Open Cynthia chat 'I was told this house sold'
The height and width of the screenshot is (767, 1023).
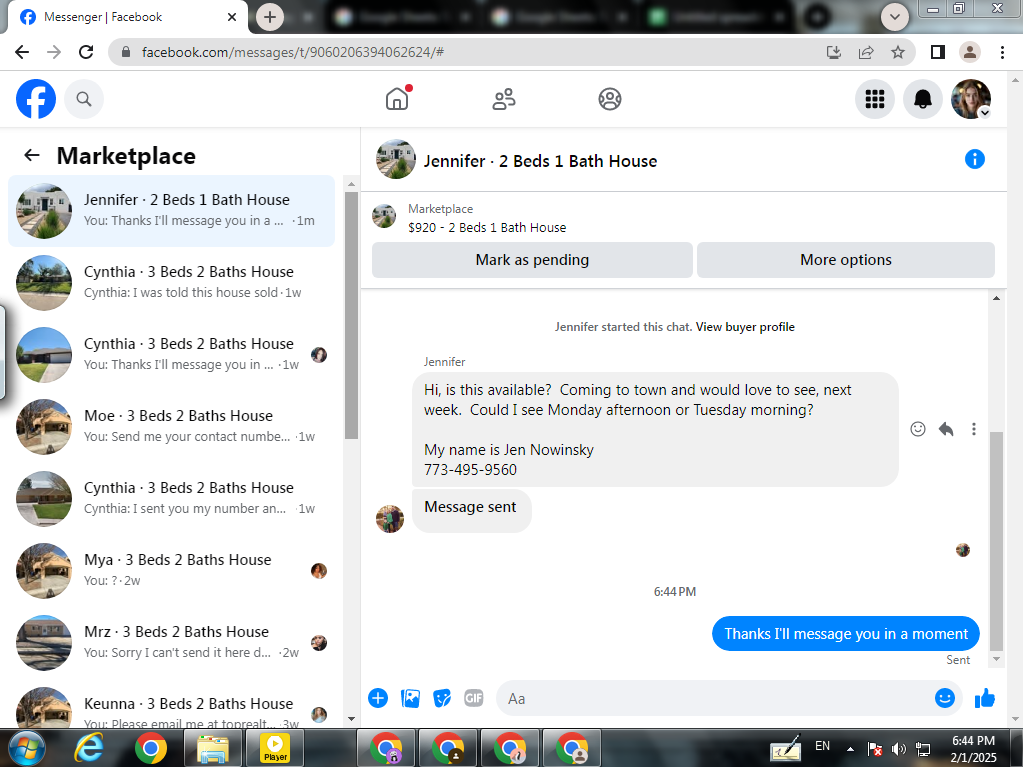(x=171, y=282)
